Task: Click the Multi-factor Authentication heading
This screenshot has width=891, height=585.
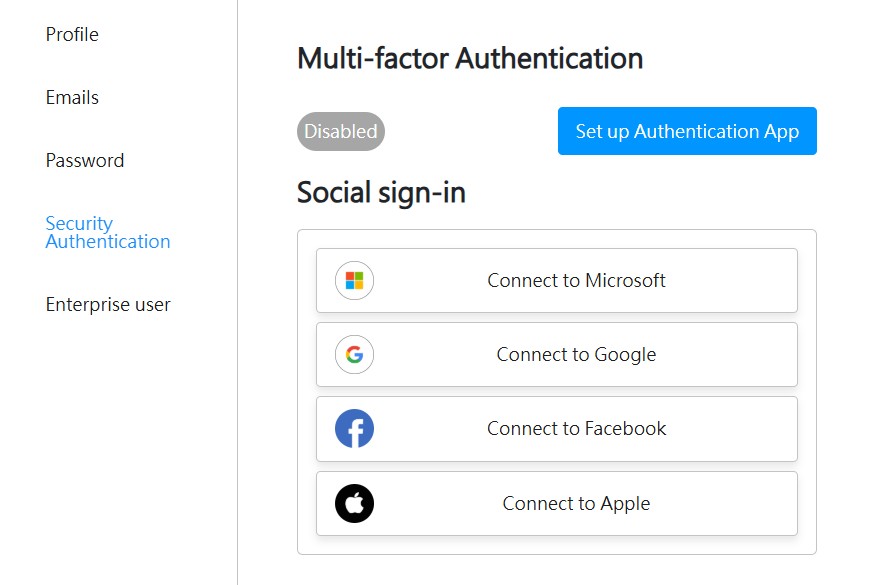Action: pyautogui.click(x=470, y=59)
